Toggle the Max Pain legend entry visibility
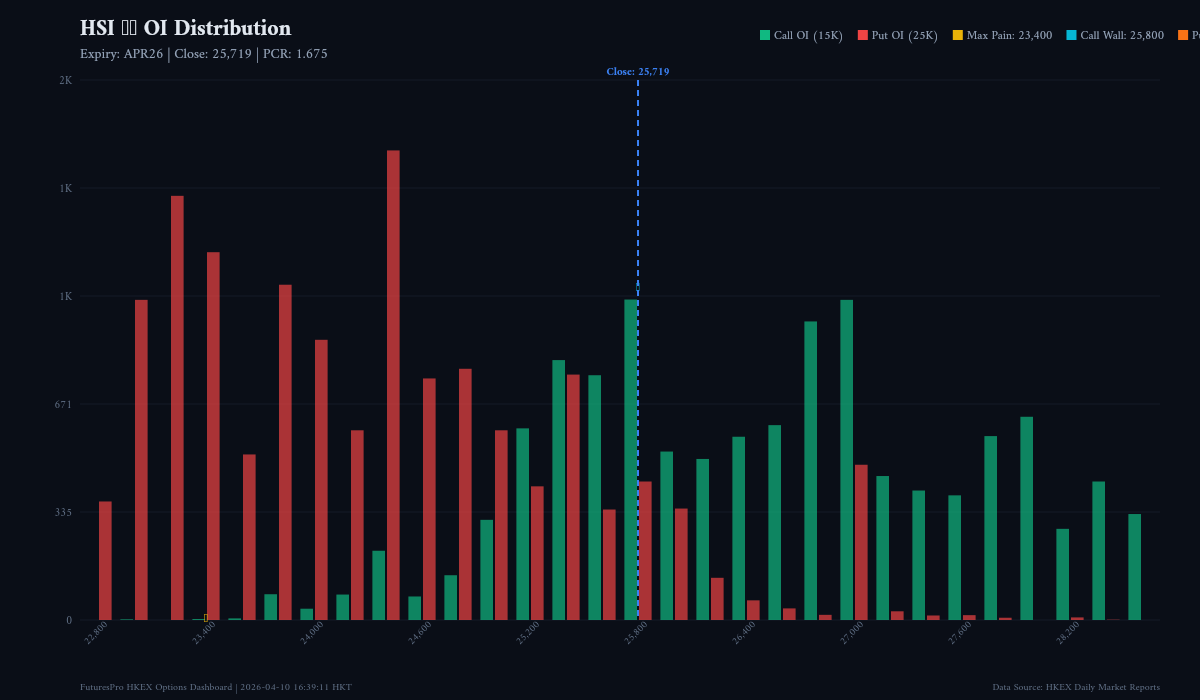Screen dimensions: 1200x700 coord(1005,34)
